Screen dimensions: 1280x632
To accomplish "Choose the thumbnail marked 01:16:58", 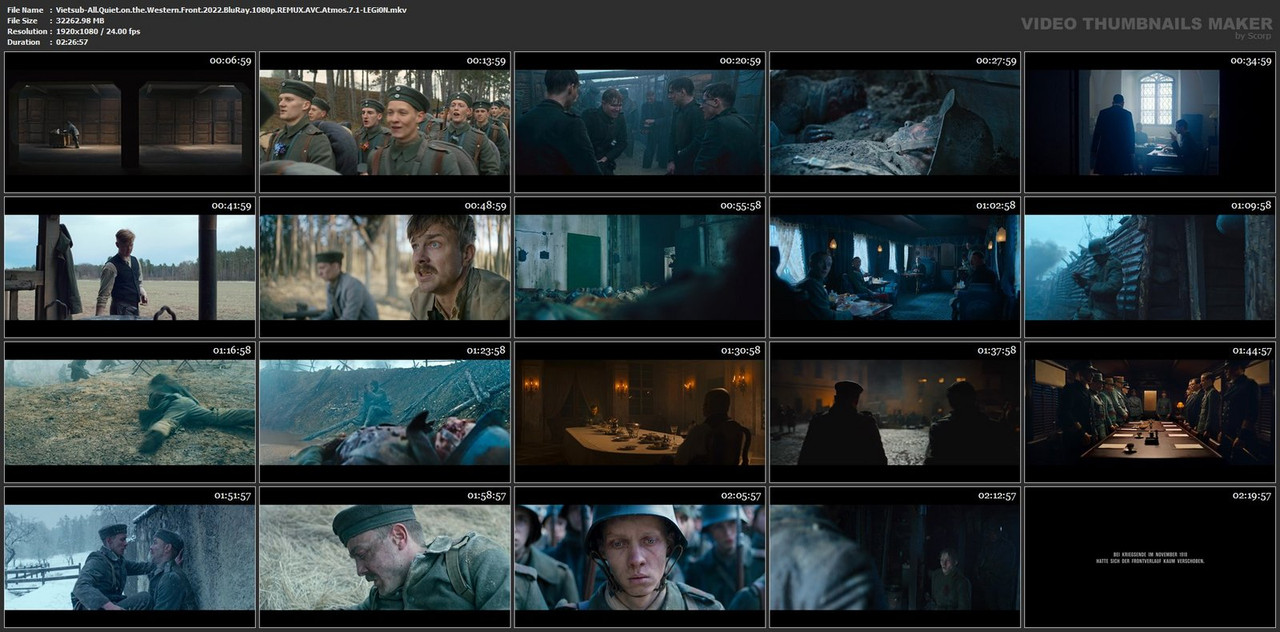I will [130, 412].
